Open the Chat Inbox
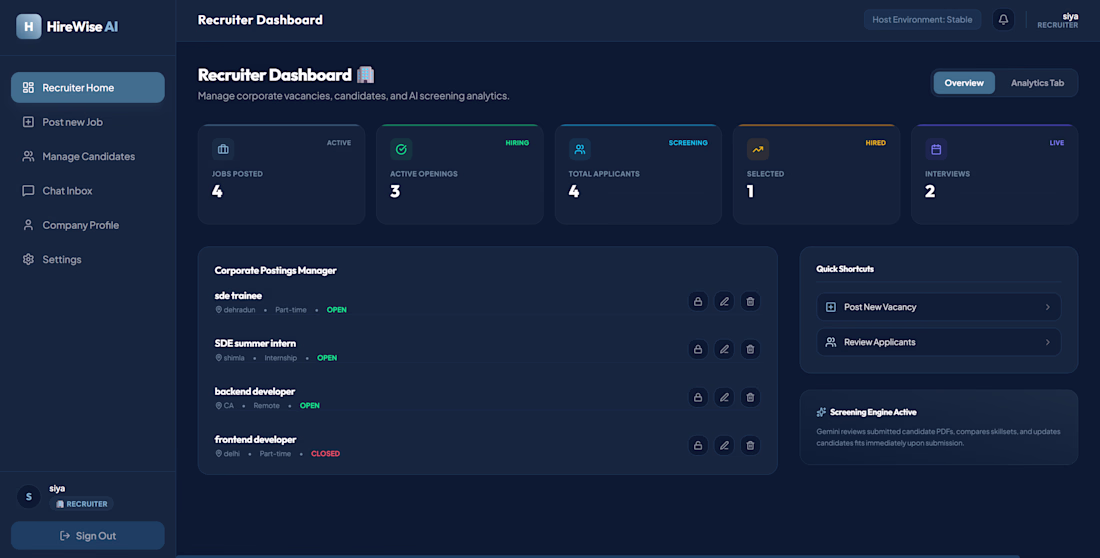The width and height of the screenshot is (1100, 558). tap(88, 191)
